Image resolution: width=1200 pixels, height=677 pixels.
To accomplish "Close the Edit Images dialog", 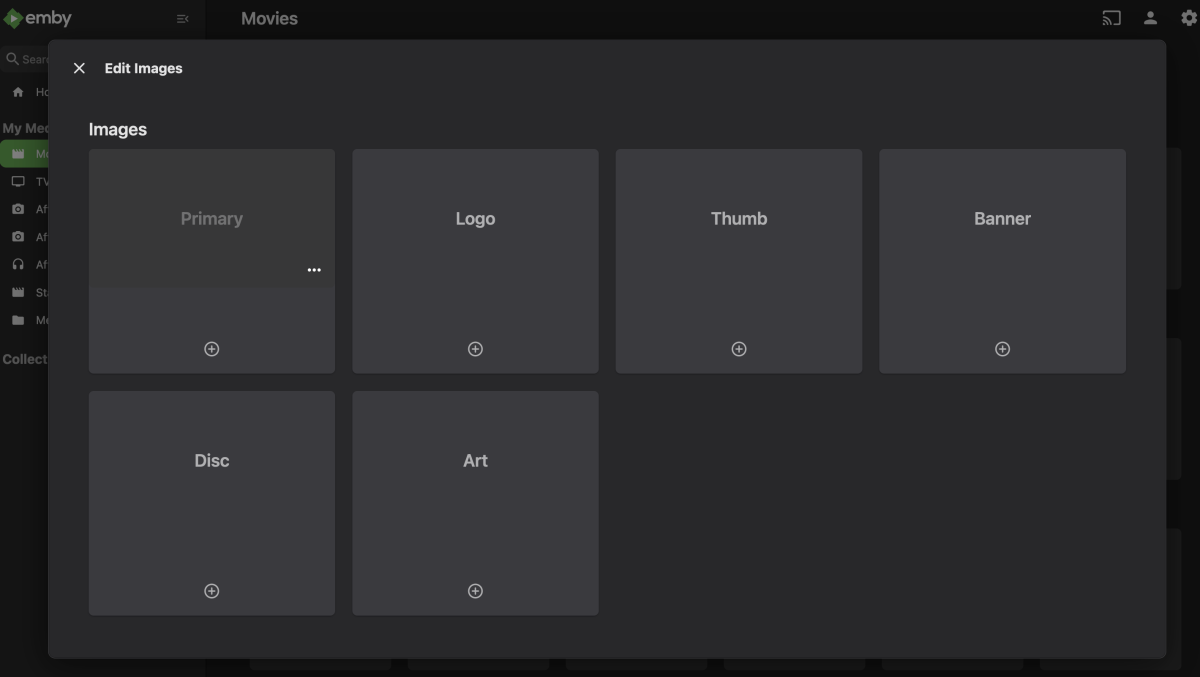I will (79, 68).
